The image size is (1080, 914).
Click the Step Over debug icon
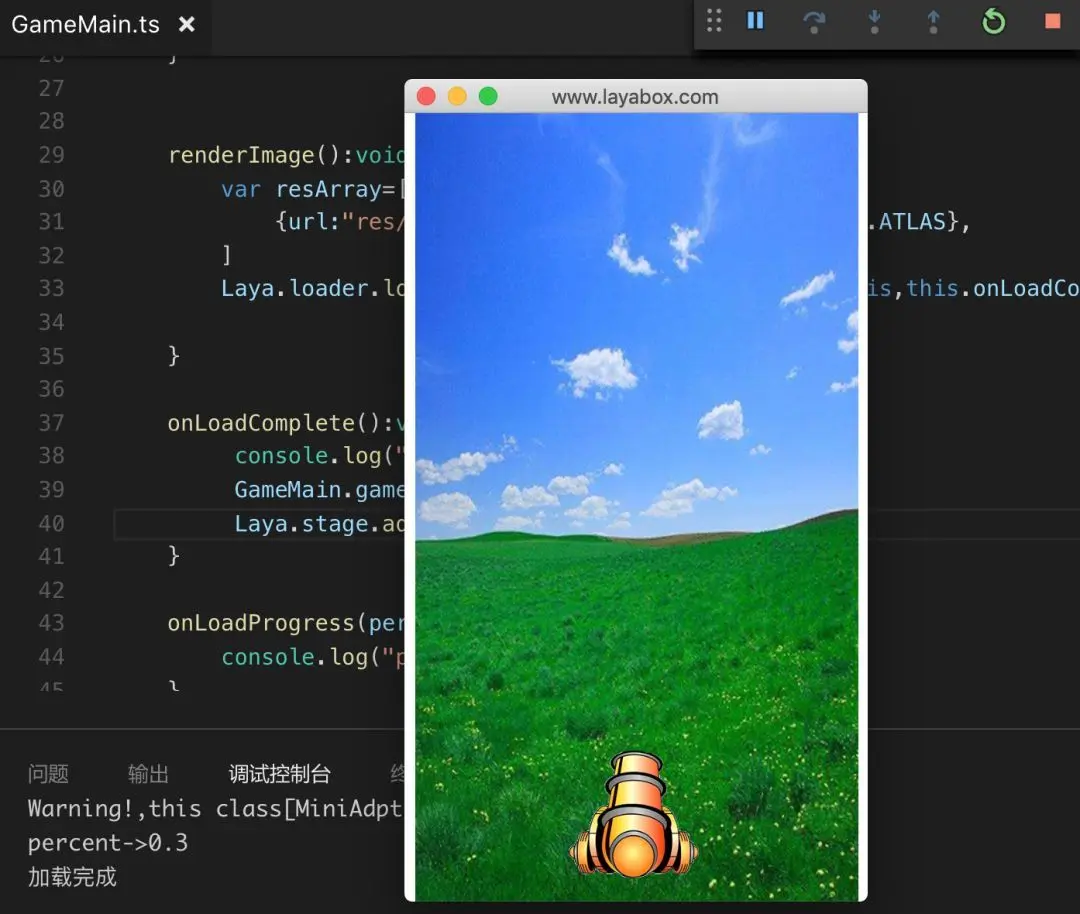coord(814,22)
